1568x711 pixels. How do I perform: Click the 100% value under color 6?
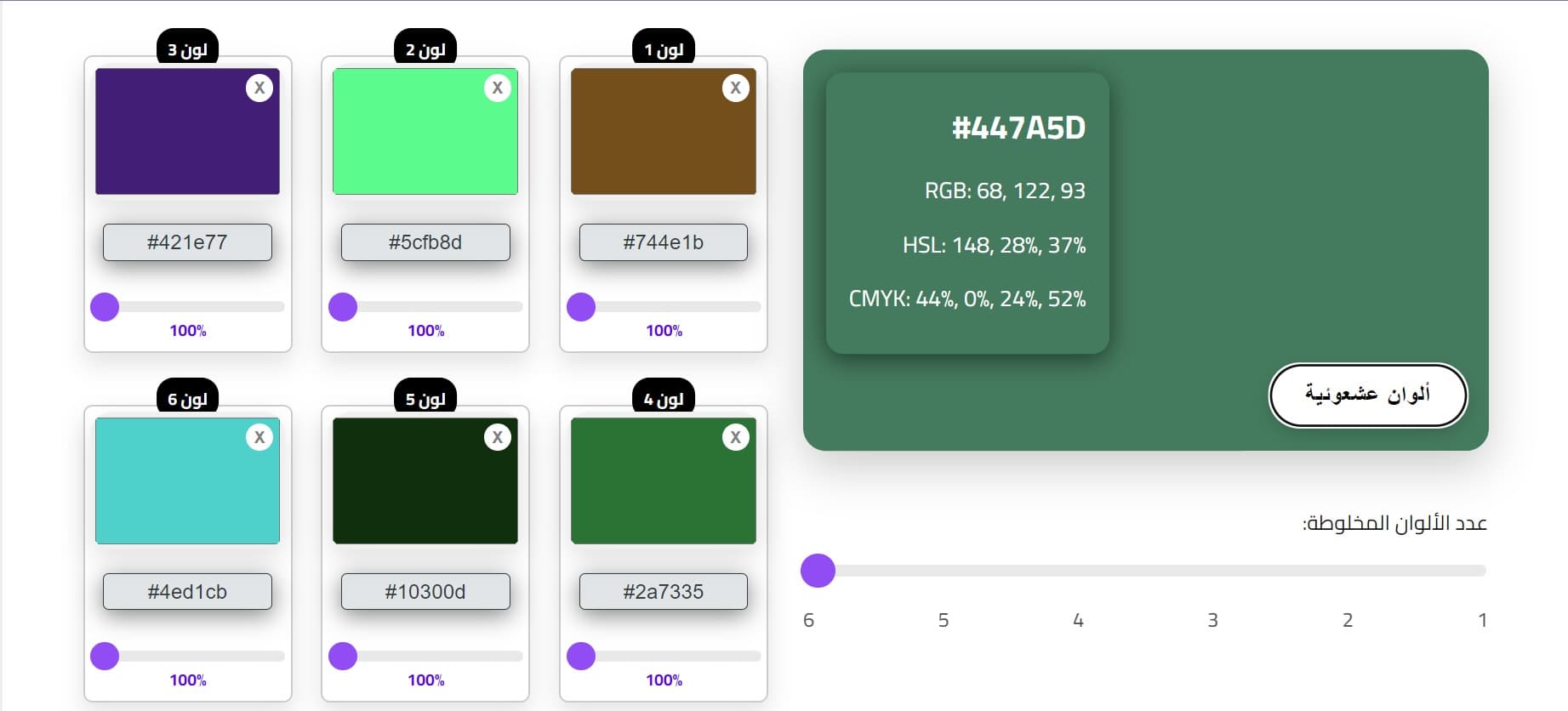[187, 680]
